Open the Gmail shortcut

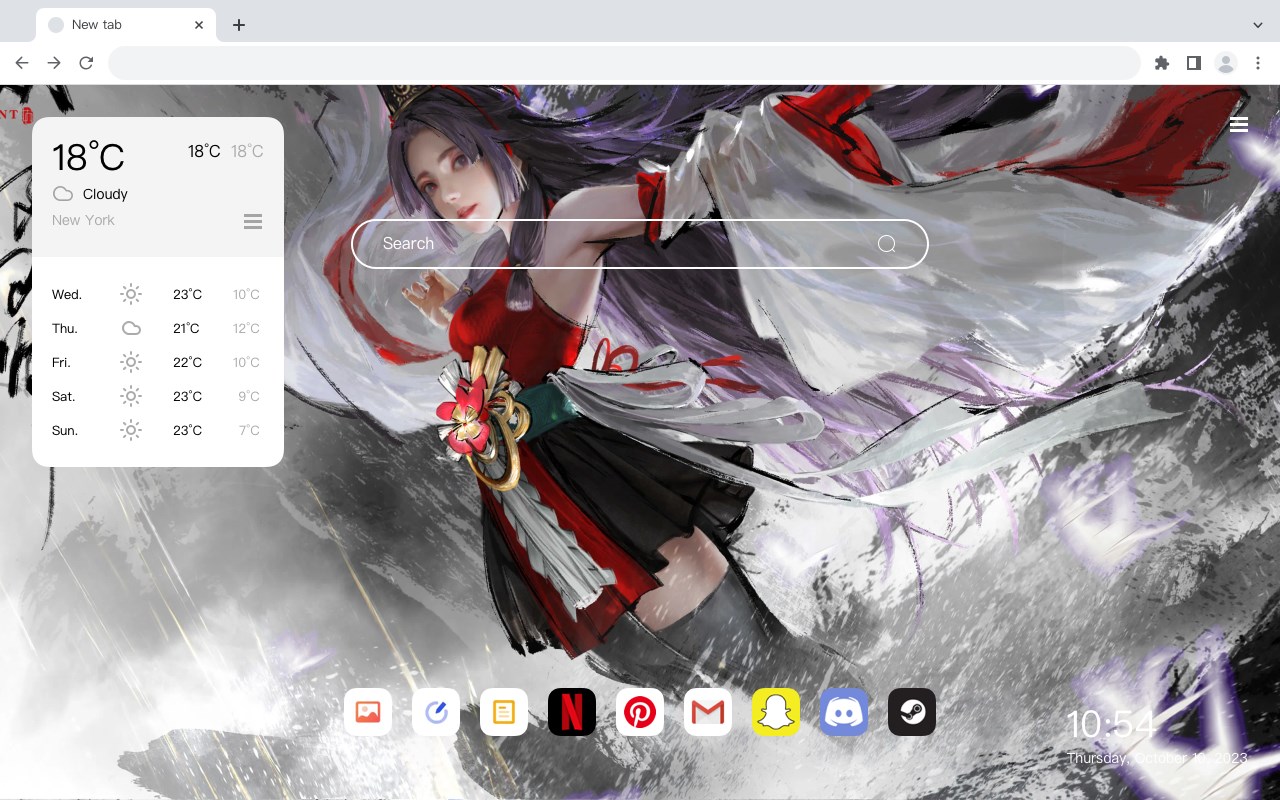coord(708,712)
